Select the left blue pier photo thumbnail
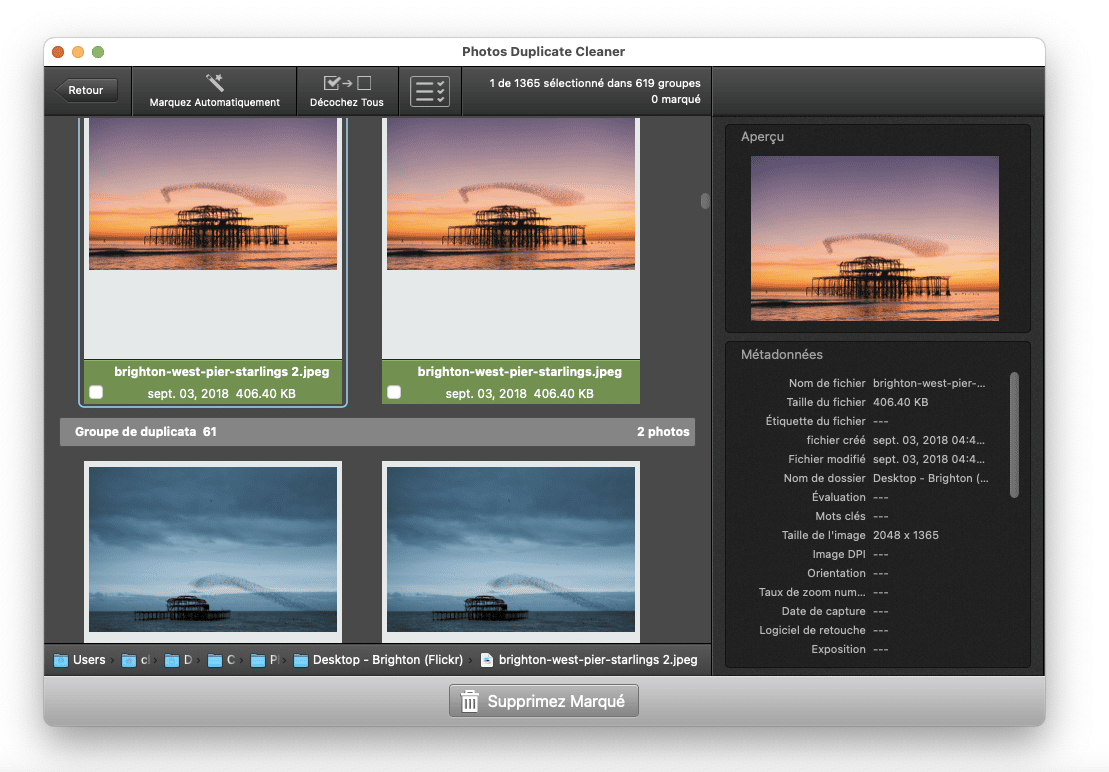1109x772 pixels. (x=213, y=550)
